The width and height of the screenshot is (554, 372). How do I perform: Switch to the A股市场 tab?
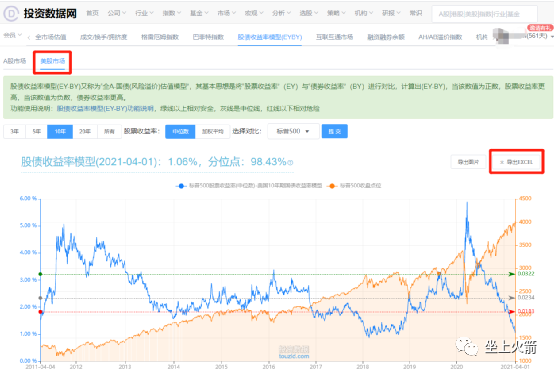(14, 61)
